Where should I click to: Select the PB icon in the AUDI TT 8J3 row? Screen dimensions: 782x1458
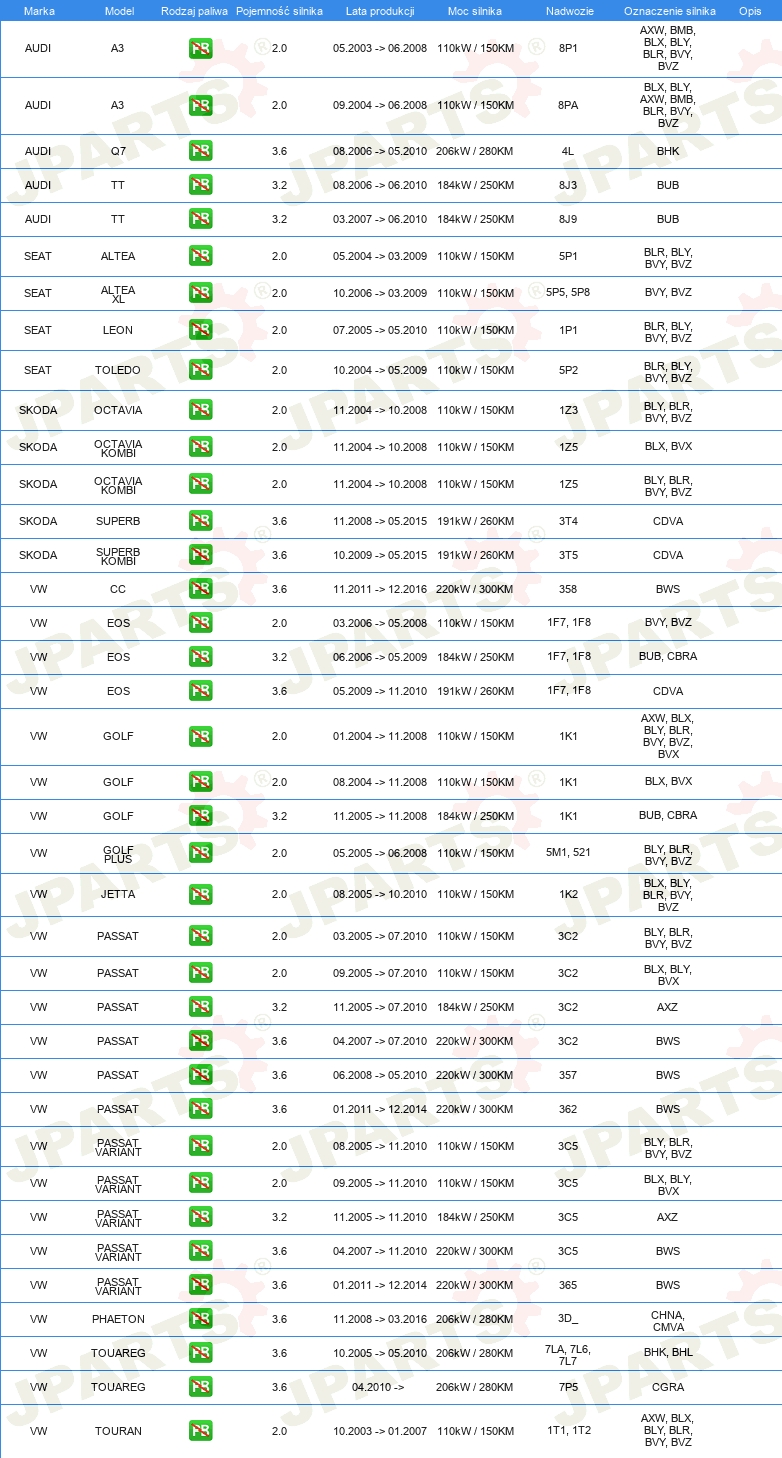pos(200,185)
